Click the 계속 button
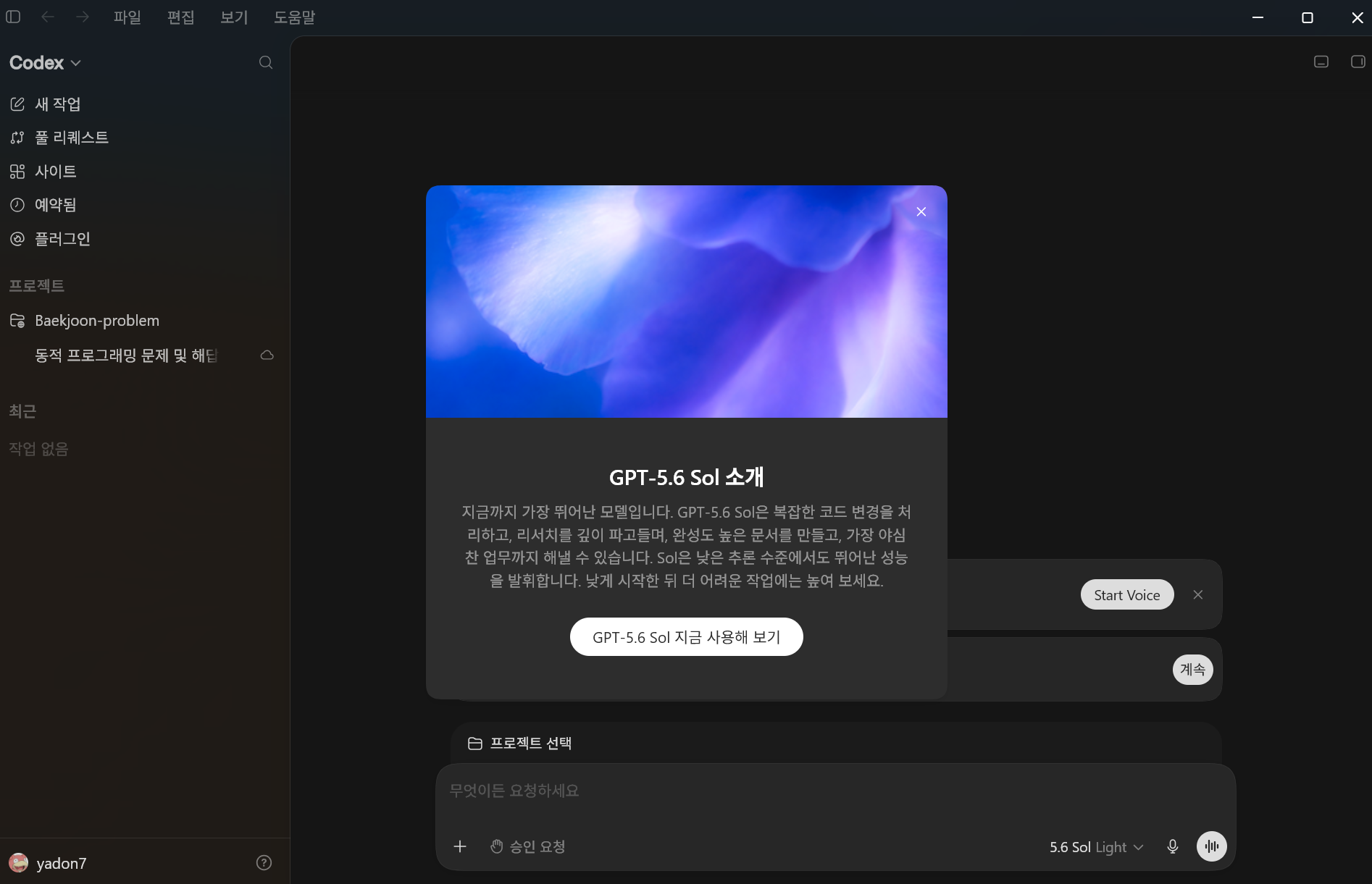Screen dimensions: 1372x884 point(1192,669)
